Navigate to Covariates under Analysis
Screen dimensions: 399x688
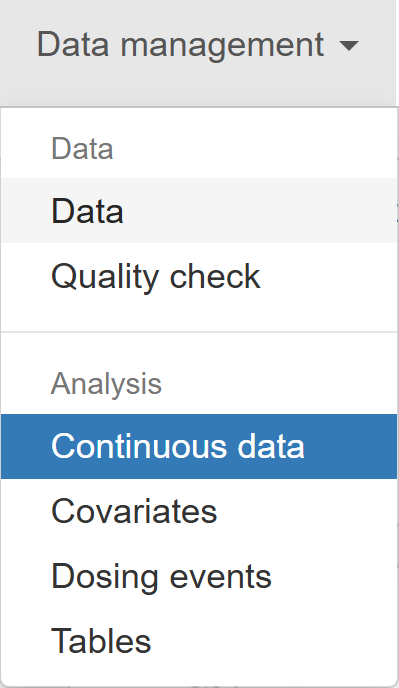click(x=199, y=511)
